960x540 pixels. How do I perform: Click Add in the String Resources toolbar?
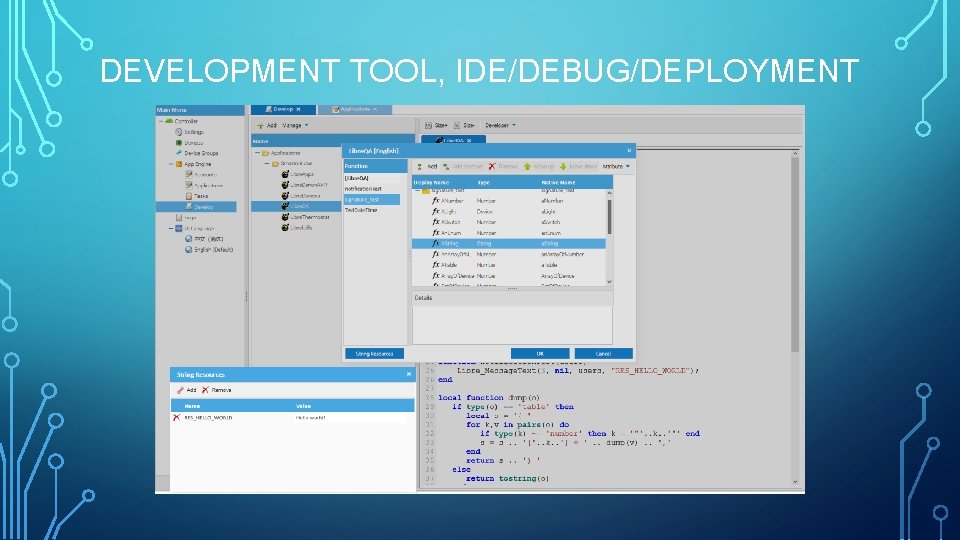[186, 390]
